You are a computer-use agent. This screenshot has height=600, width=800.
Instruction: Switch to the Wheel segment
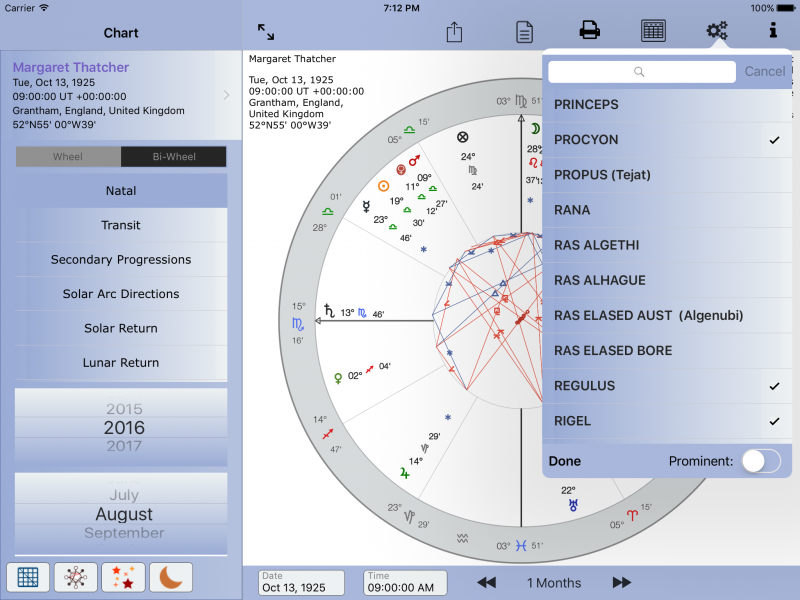tap(68, 157)
